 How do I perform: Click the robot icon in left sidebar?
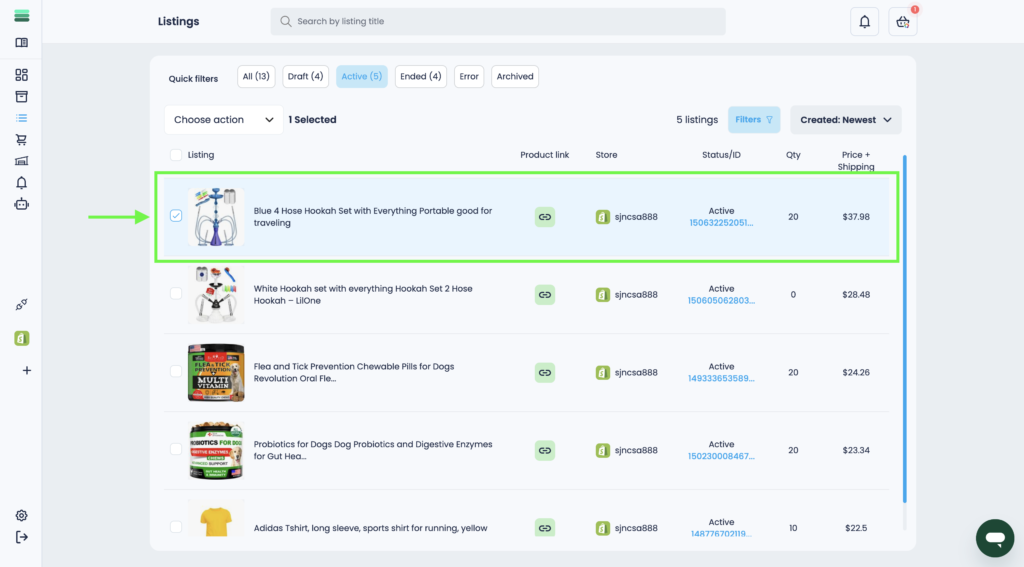(x=21, y=203)
